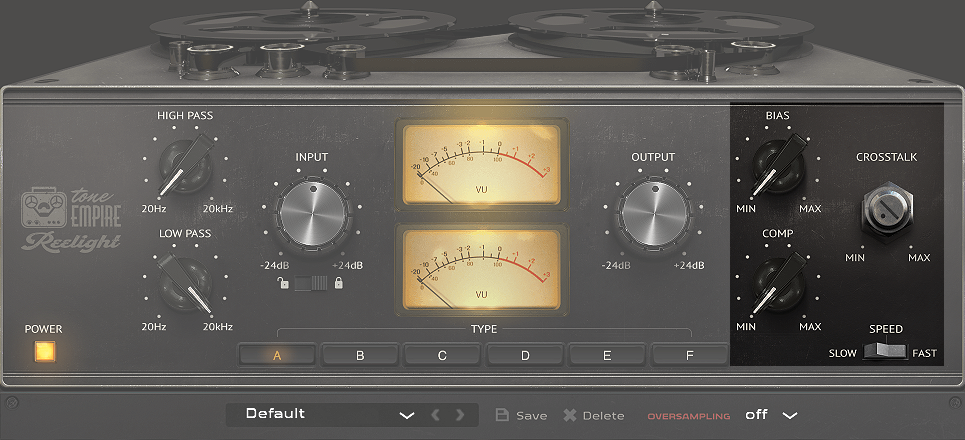This screenshot has width=965, height=440.
Task: Click the Input gain knob
Action: point(312,213)
